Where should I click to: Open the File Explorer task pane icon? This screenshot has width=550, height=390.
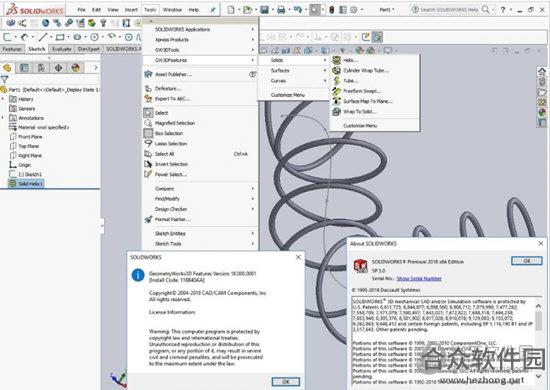(x=542, y=92)
